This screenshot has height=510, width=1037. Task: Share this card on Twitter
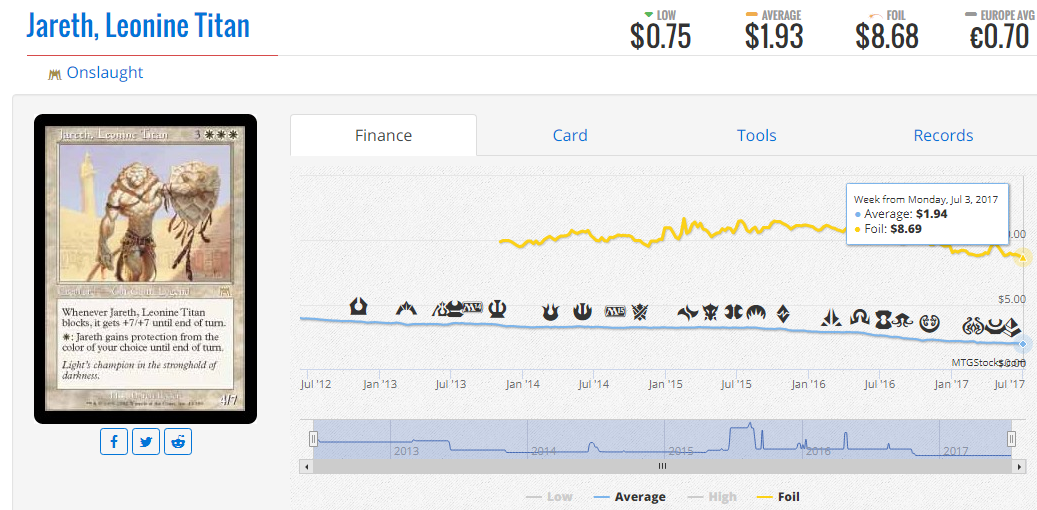146,441
